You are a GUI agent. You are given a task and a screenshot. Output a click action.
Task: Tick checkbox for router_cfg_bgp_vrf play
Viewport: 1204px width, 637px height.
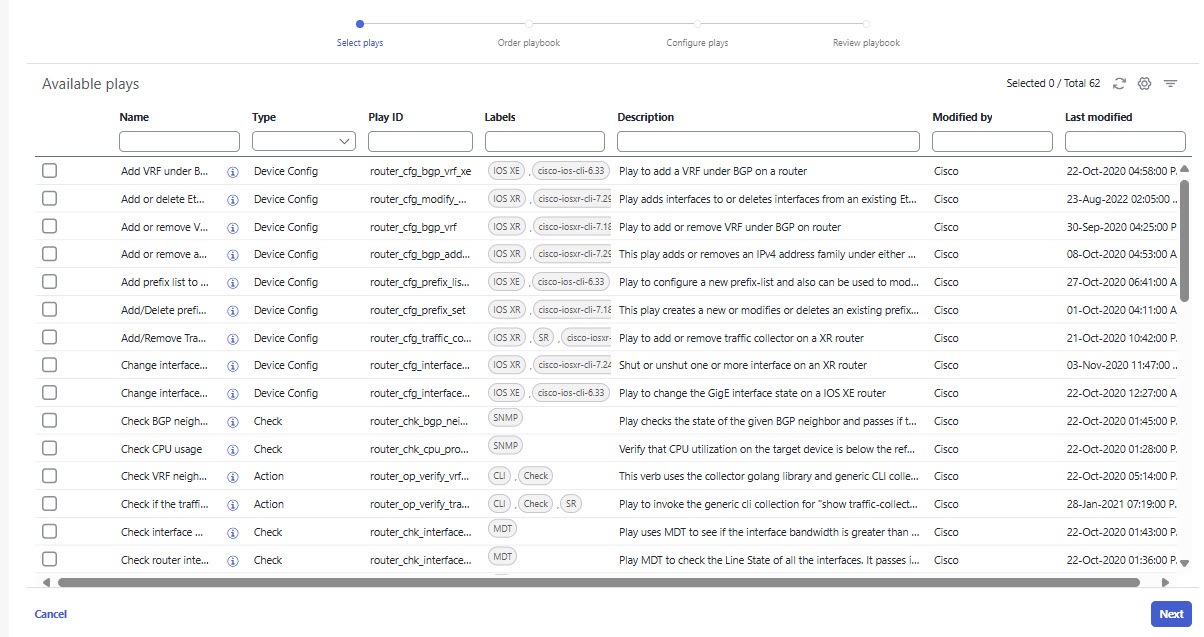[x=49, y=227]
